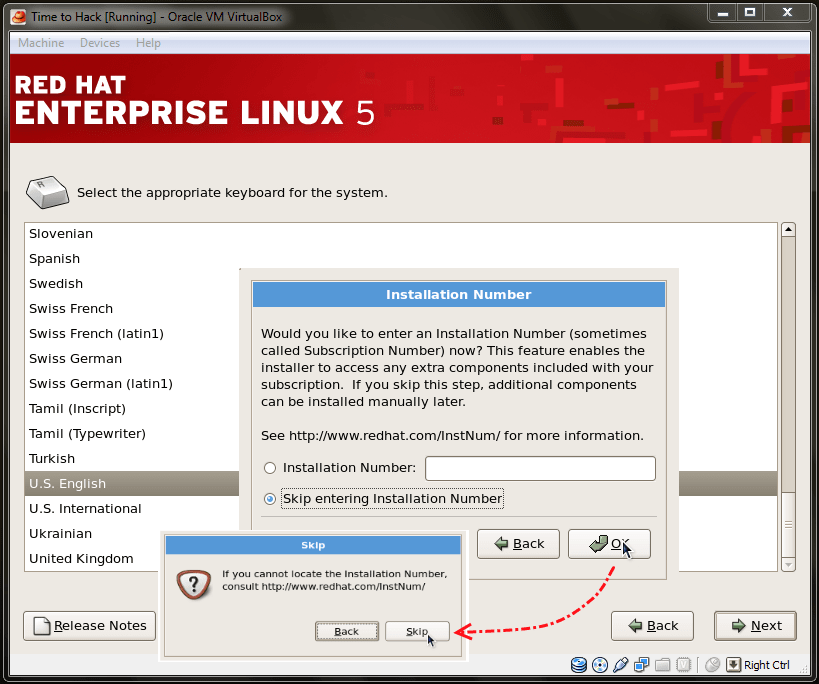
Task: Click Back button in the Skip dialog
Action: [347, 631]
